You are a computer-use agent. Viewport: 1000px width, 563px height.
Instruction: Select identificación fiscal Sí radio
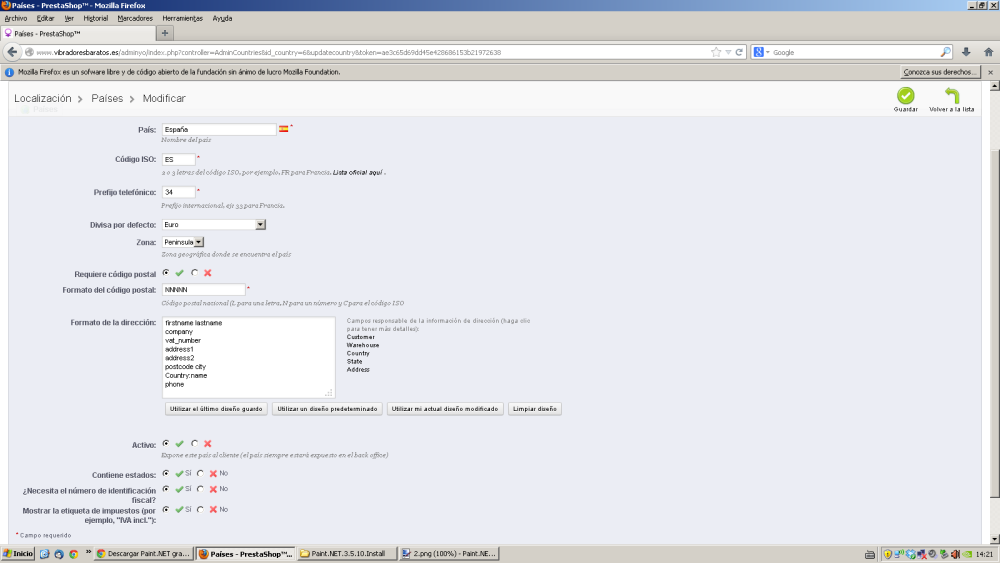click(x=166, y=489)
